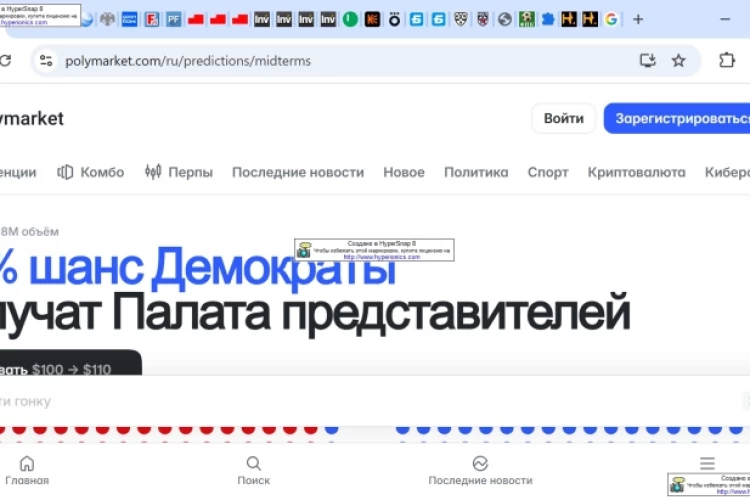Screen dimensions: 750x500
Task: Switch to the Google tab
Action: point(611,20)
